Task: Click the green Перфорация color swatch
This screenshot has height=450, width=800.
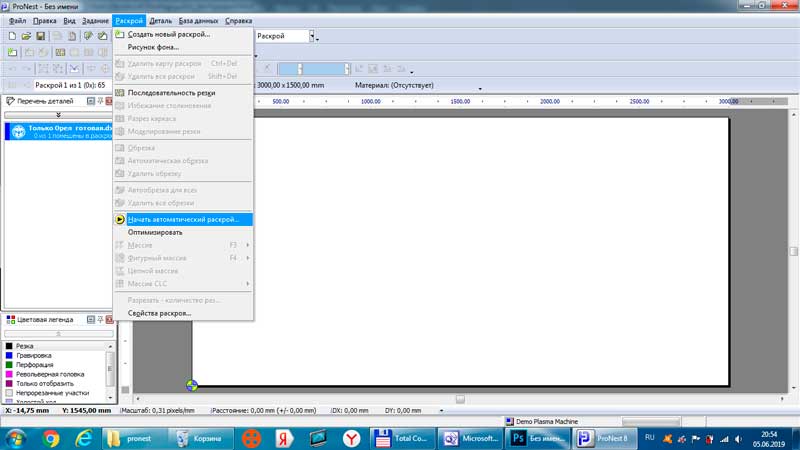Action: (x=9, y=365)
